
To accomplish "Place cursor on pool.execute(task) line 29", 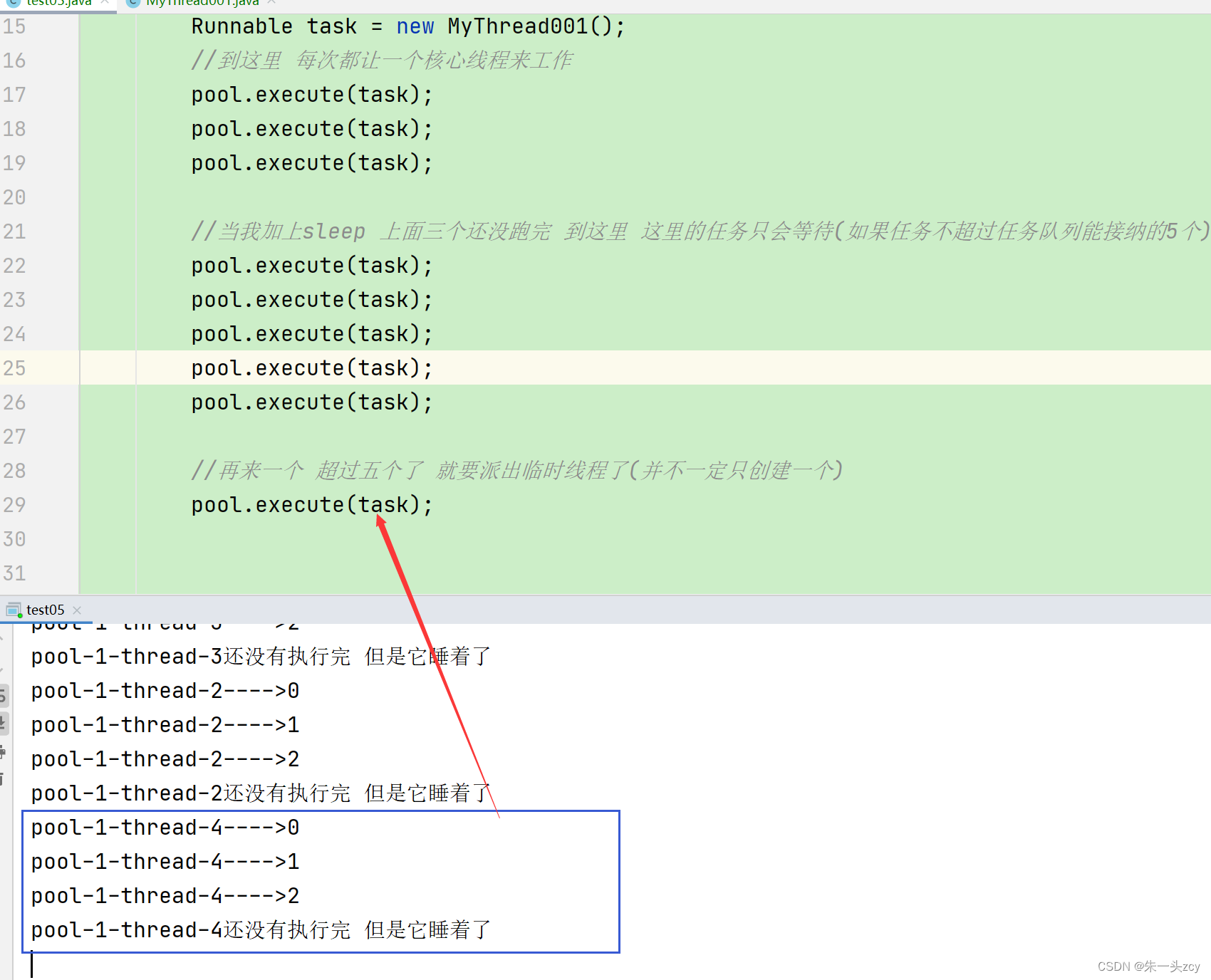I will point(312,505).
